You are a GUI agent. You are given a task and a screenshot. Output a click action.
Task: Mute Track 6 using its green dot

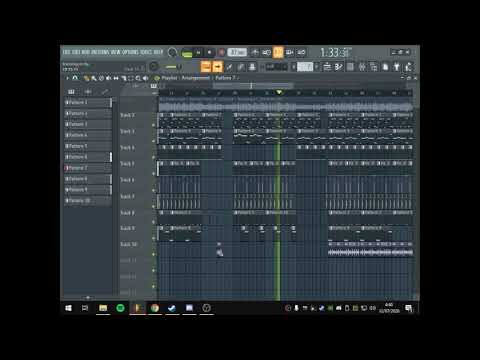coord(154,190)
